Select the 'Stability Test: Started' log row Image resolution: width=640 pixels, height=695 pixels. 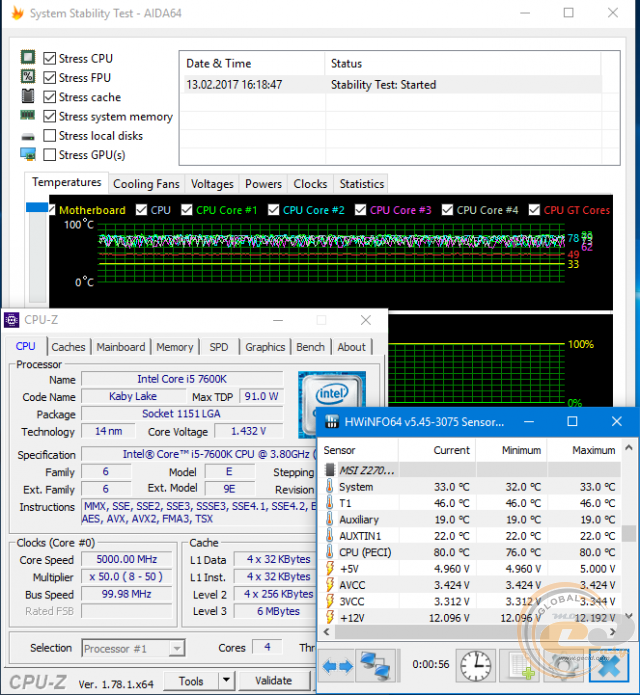coord(392,85)
